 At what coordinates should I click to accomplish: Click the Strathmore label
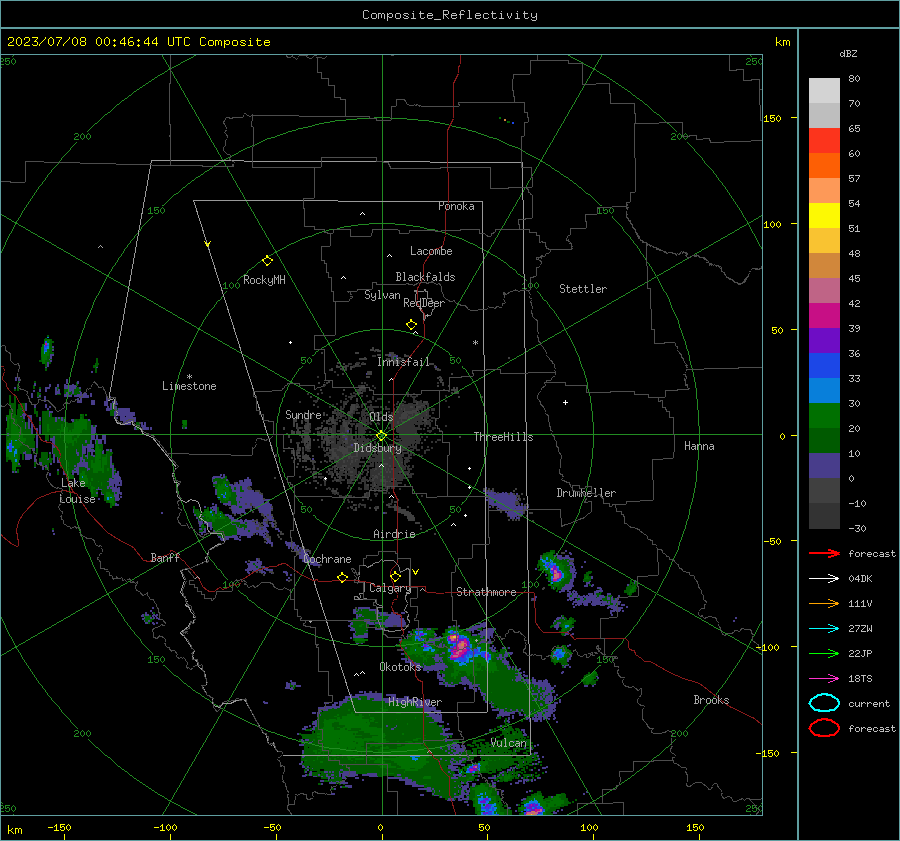(x=486, y=592)
